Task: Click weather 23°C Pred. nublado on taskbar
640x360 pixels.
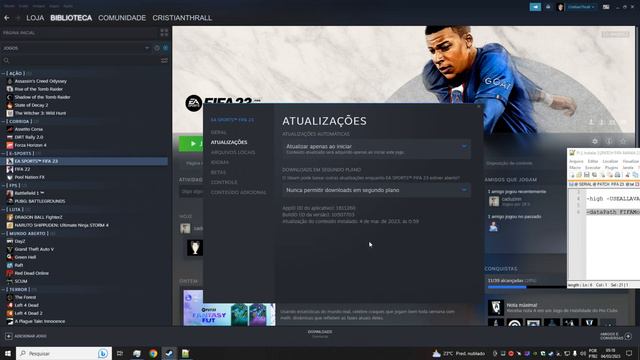Action: (x=459, y=353)
